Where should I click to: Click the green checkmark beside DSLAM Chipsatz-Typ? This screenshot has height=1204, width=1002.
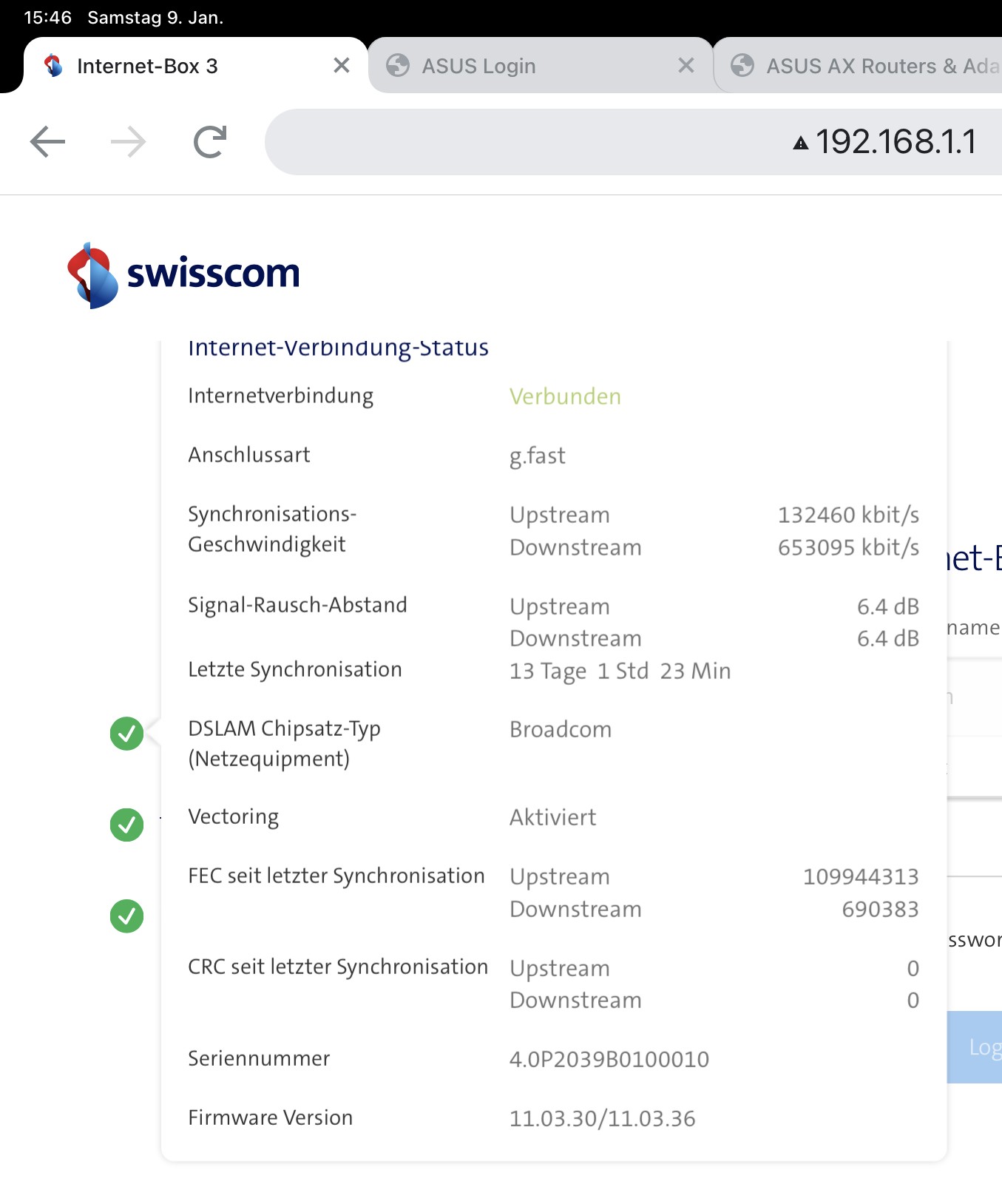pyautogui.click(x=127, y=734)
